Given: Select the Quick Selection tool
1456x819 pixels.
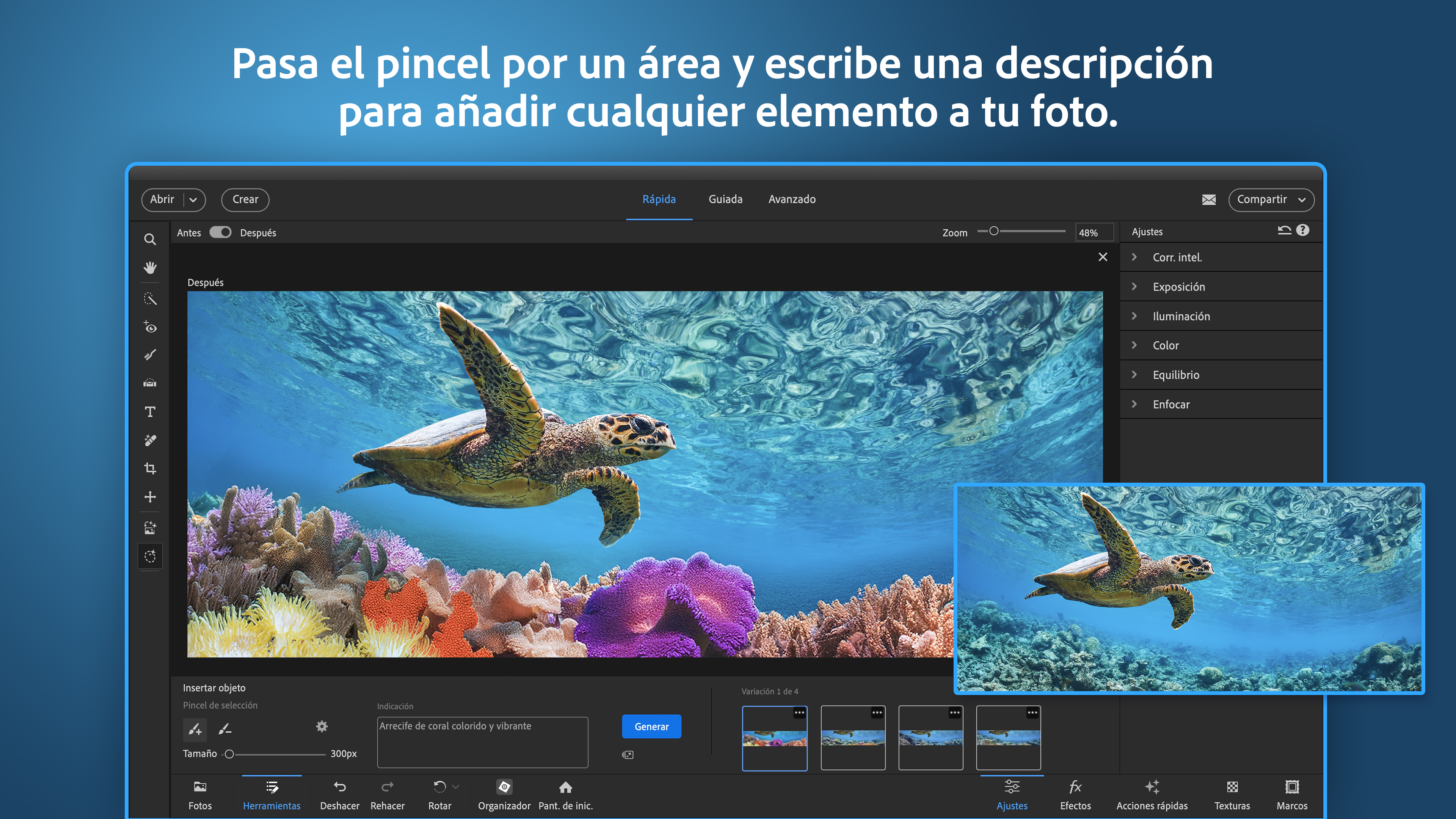Looking at the screenshot, I should 150,299.
